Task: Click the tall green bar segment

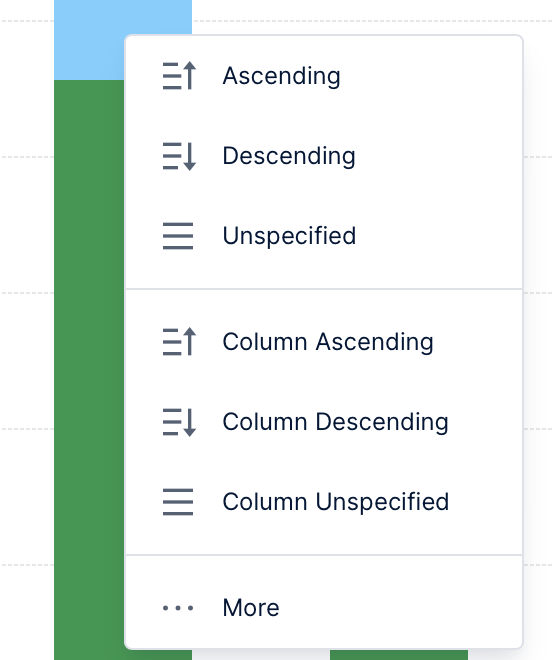Action: point(89,370)
